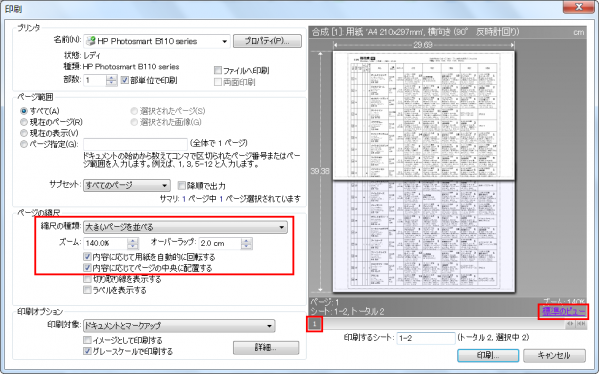Select ページ指定(G) radio button
This screenshot has width=599, height=374.
[x=24, y=144]
